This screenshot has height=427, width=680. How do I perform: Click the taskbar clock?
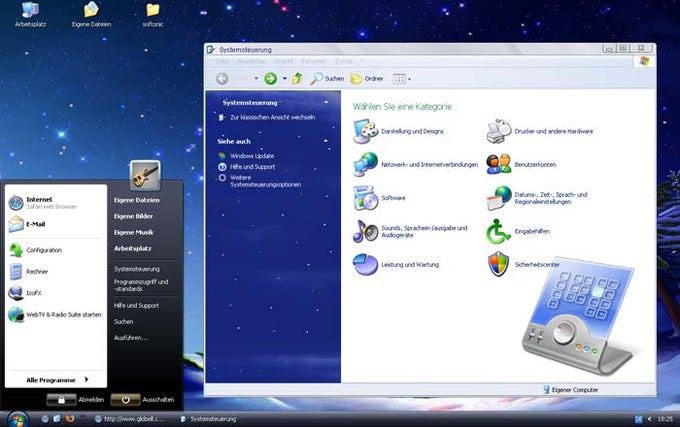click(x=665, y=419)
